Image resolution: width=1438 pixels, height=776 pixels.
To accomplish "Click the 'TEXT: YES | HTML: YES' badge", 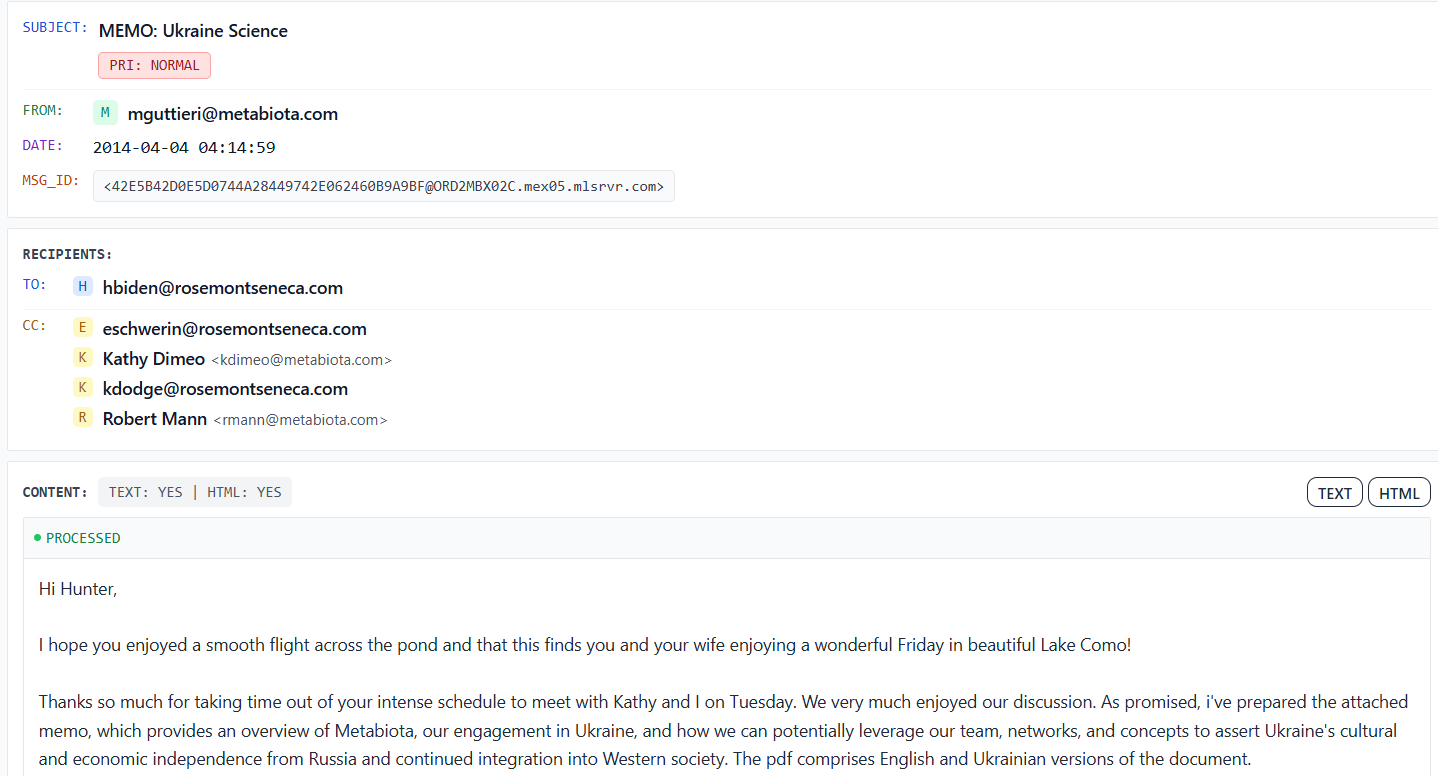I will click(x=195, y=492).
